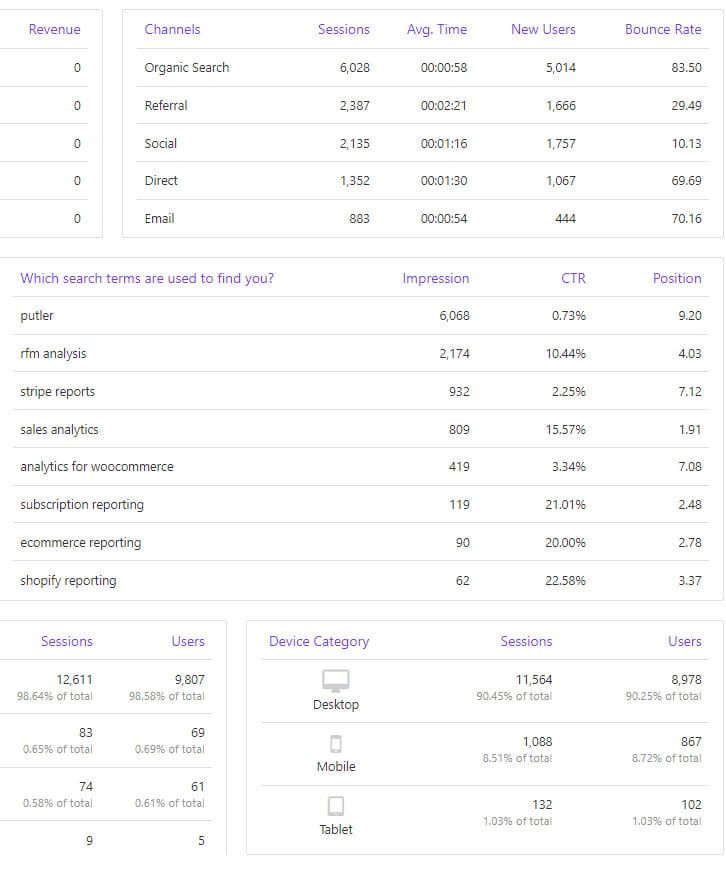This screenshot has width=726, height=871.
Task: Select the Email channel row
Action: [160, 219]
